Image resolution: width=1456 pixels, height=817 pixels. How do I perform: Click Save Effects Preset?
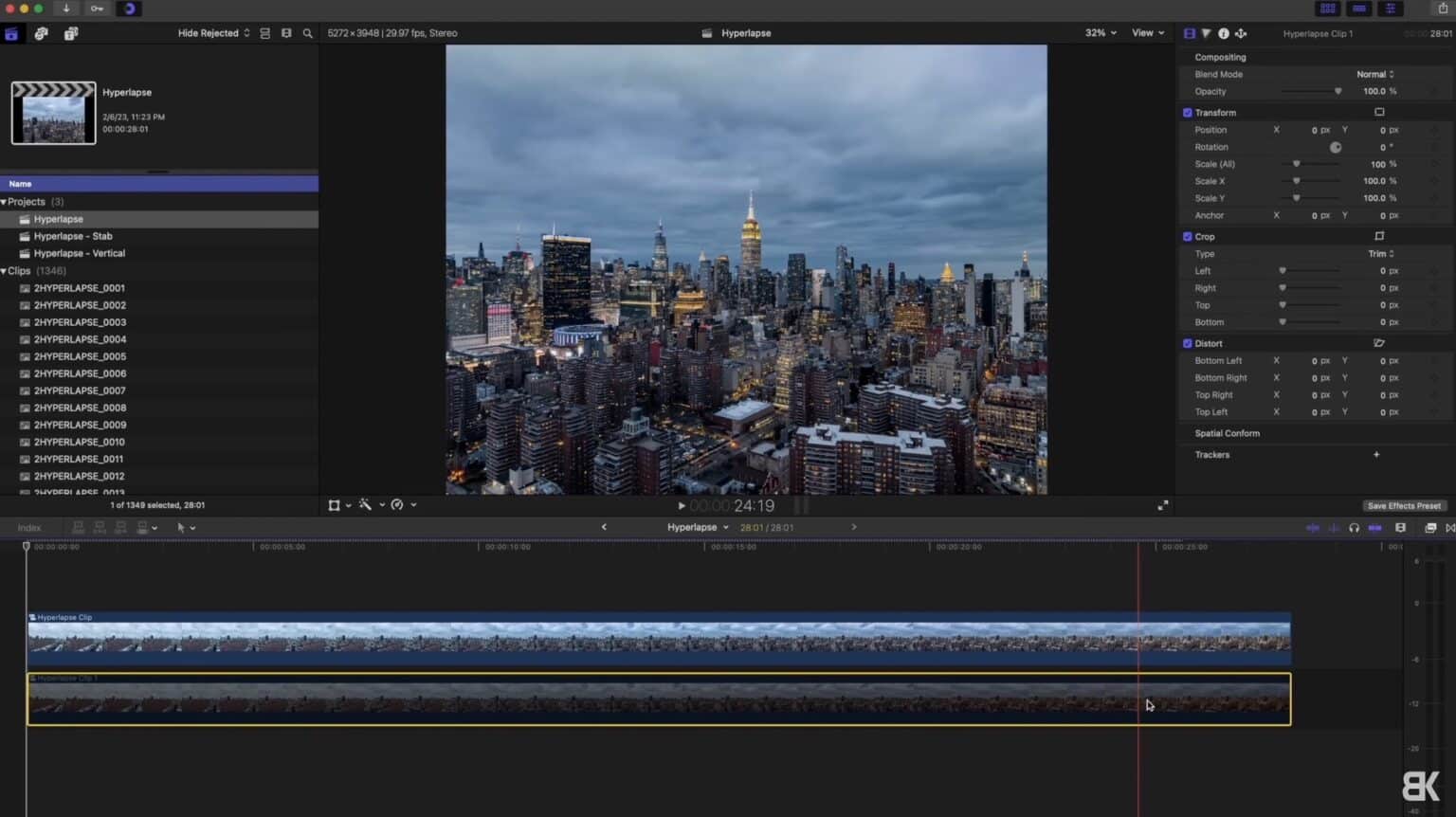tap(1403, 505)
